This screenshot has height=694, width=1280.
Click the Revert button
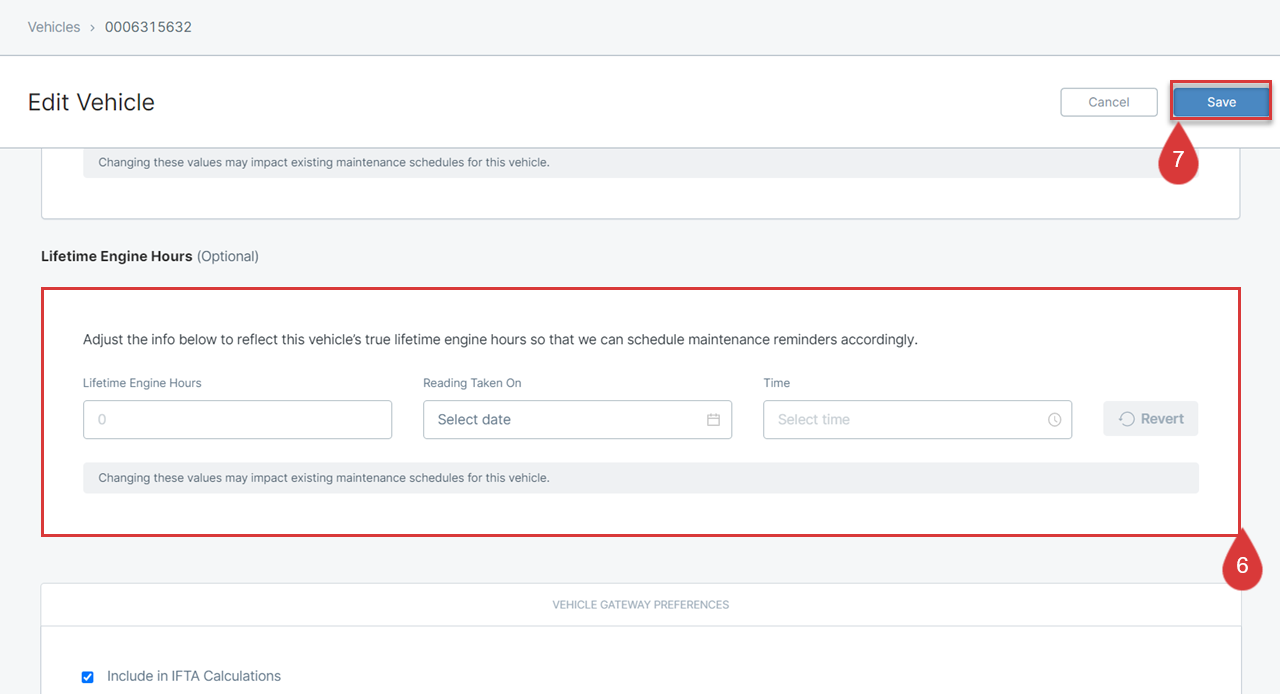click(x=1151, y=419)
